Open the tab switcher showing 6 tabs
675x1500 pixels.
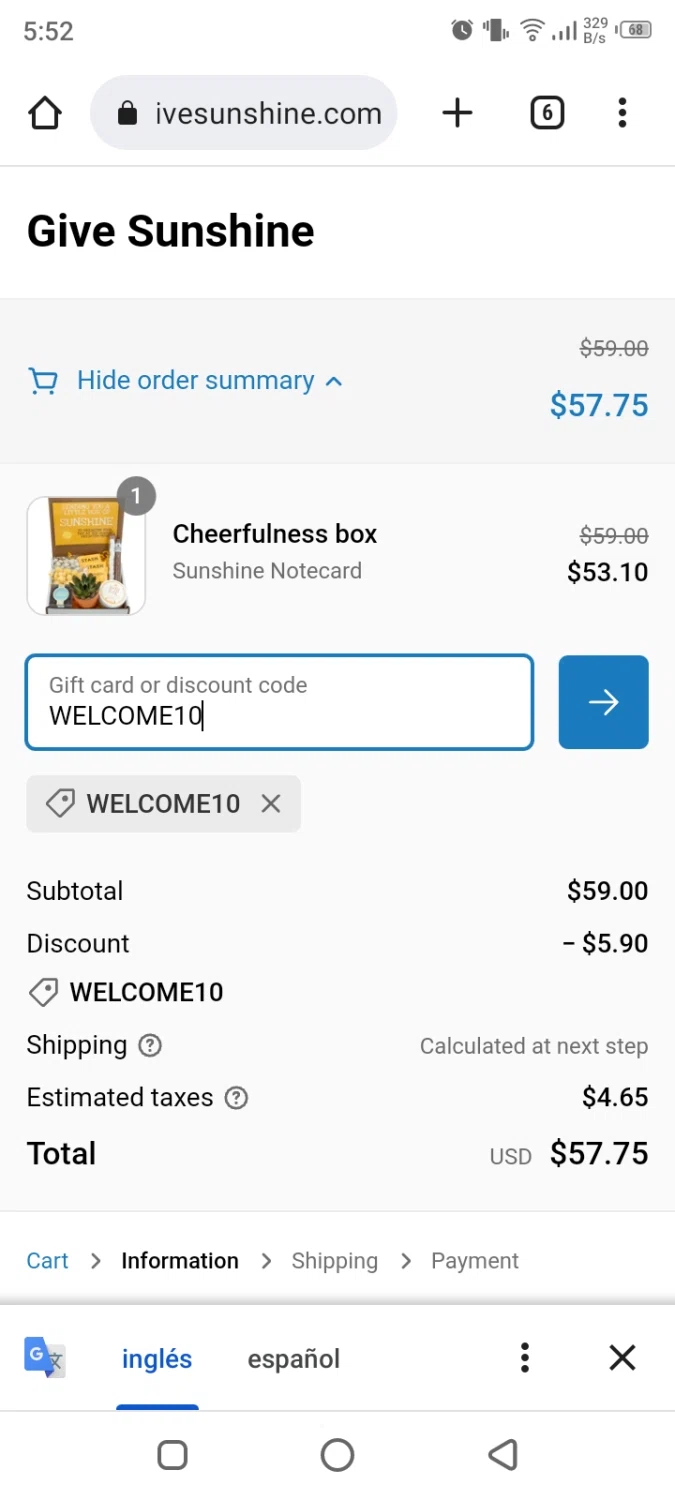tap(546, 113)
